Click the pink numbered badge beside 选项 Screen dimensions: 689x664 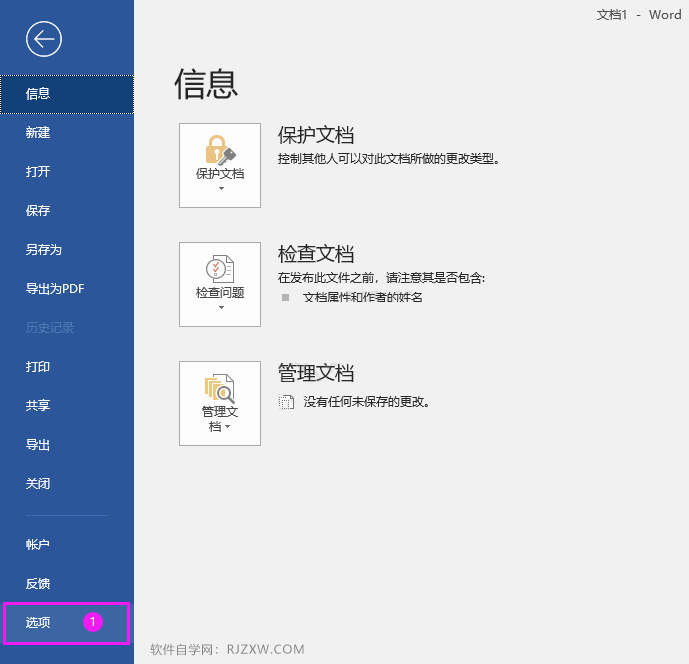(x=93, y=622)
